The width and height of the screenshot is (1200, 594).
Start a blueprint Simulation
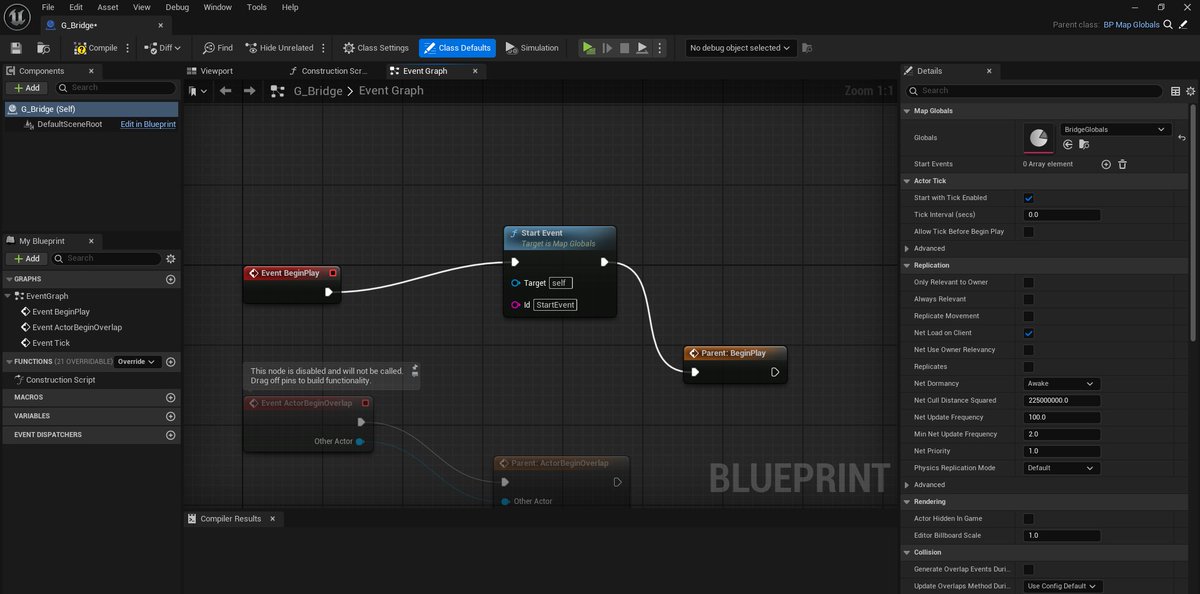[x=532, y=47]
